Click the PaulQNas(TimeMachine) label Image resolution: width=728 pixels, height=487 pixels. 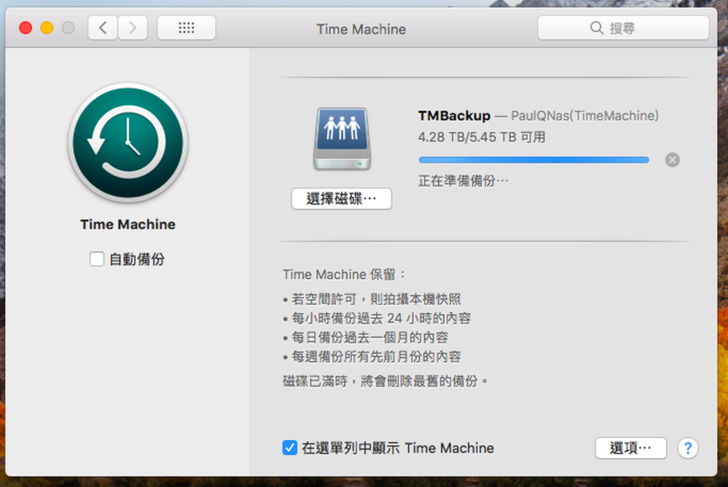point(585,116)
